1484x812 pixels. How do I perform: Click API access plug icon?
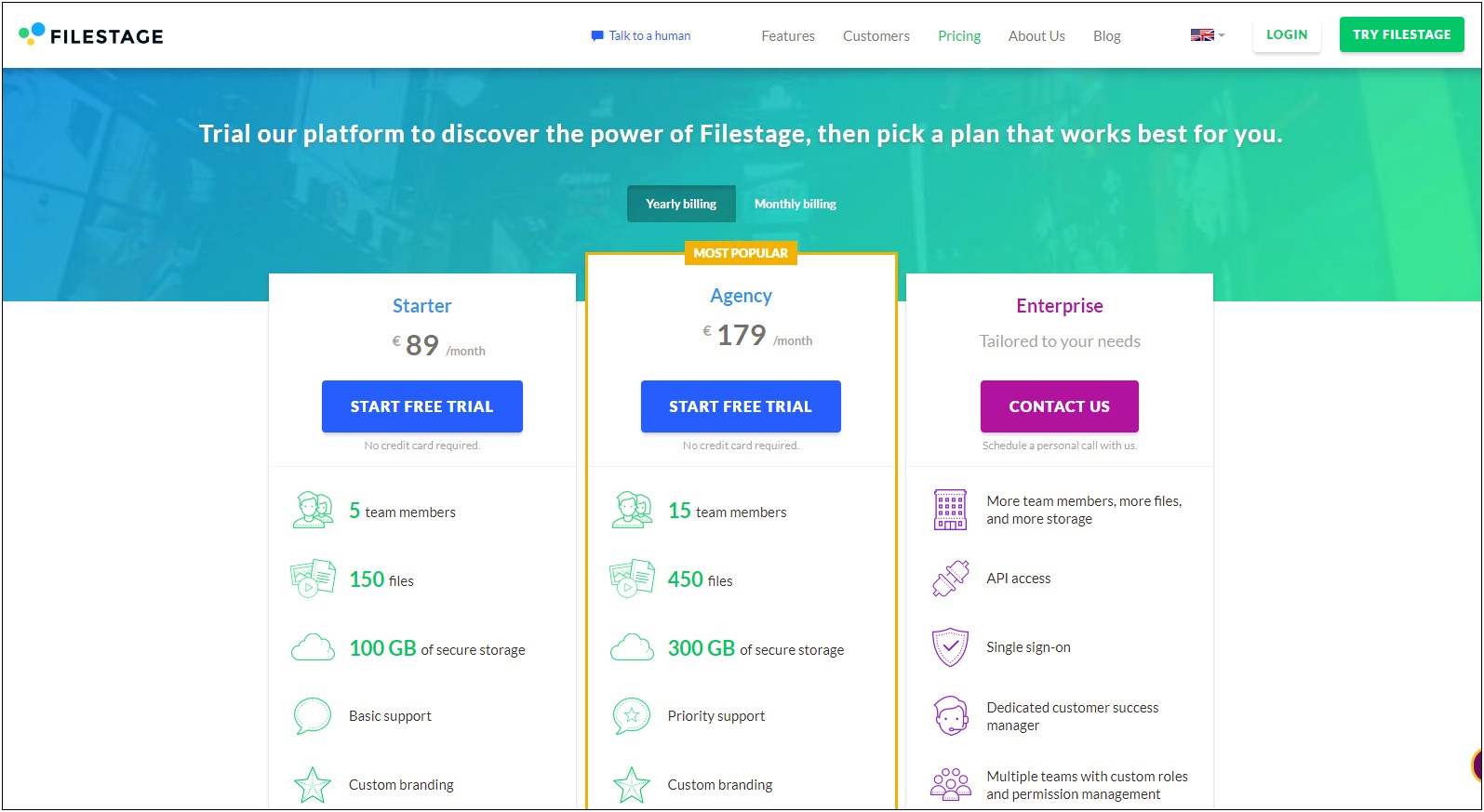click(950, 579)
